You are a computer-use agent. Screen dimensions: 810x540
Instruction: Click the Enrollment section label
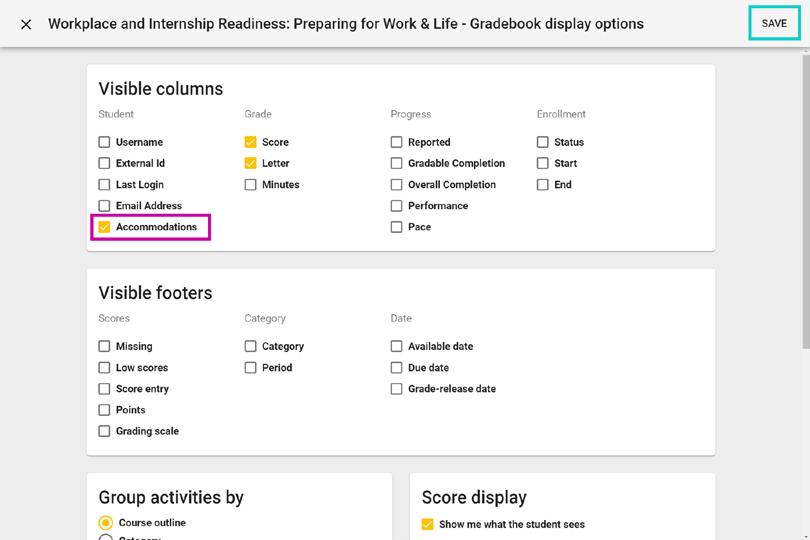pos(561,114)
